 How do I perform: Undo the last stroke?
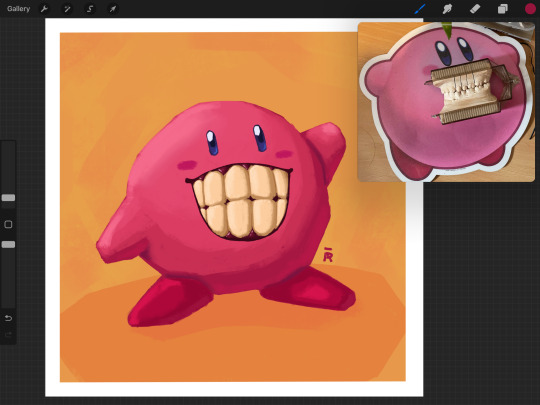point(8,318)
